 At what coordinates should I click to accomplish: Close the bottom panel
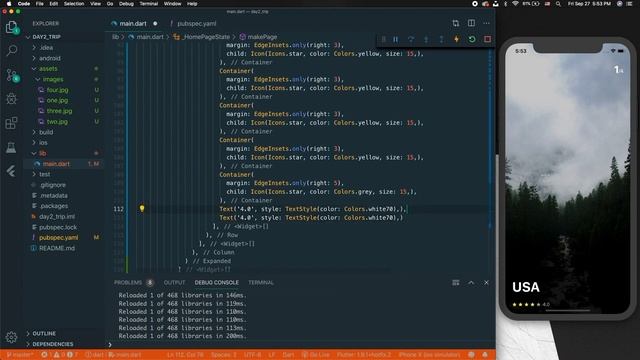(486, 282)
